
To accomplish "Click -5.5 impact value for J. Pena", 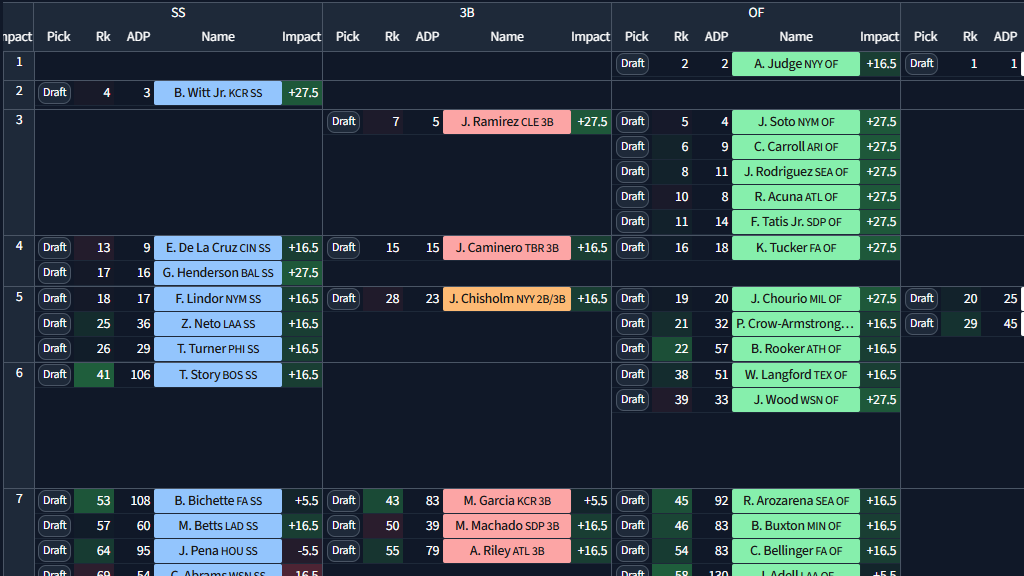I will pos(303,551).
